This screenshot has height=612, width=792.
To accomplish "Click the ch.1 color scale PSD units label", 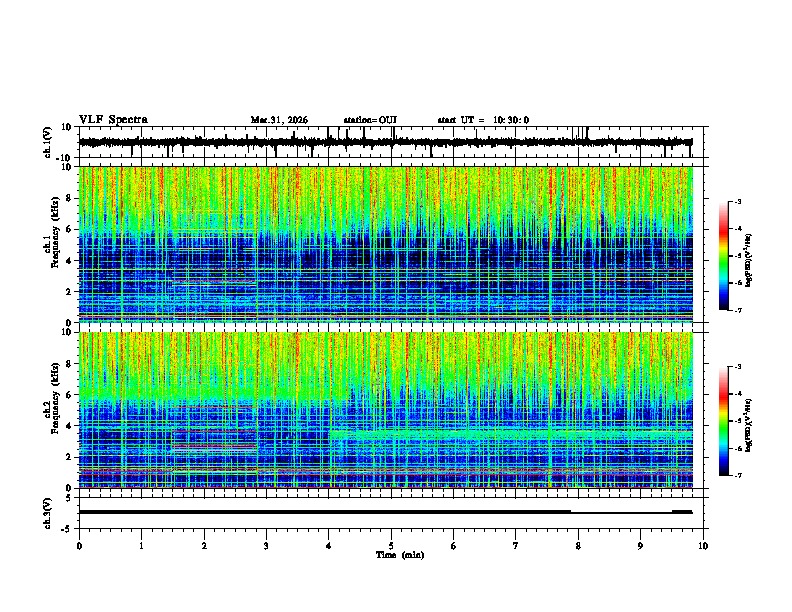I will coord(748,261).
